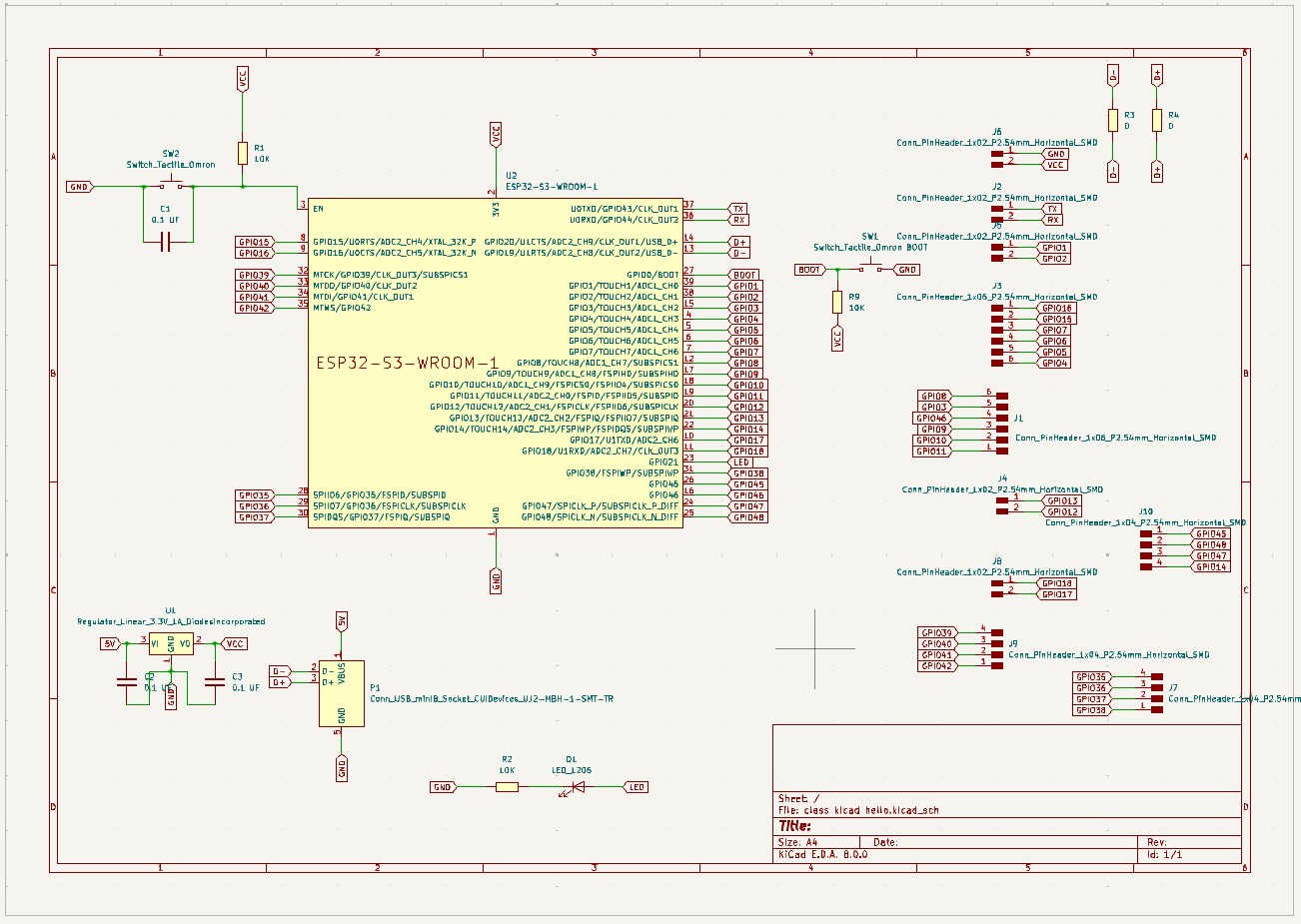Click the GND label left of SW2
This screenshot has width=1301, height=924.
coord(79,187)
